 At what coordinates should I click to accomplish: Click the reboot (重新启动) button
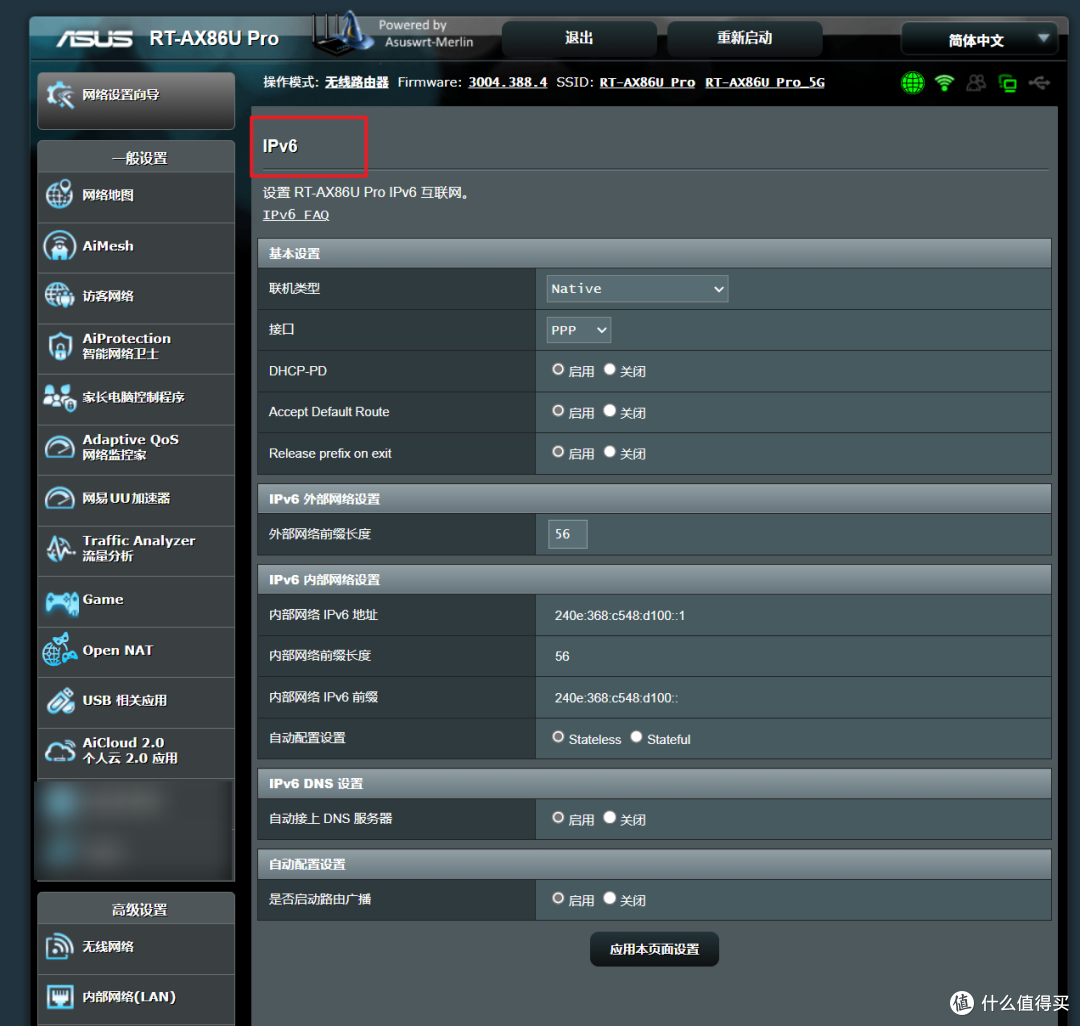click(x=745, y=39)
